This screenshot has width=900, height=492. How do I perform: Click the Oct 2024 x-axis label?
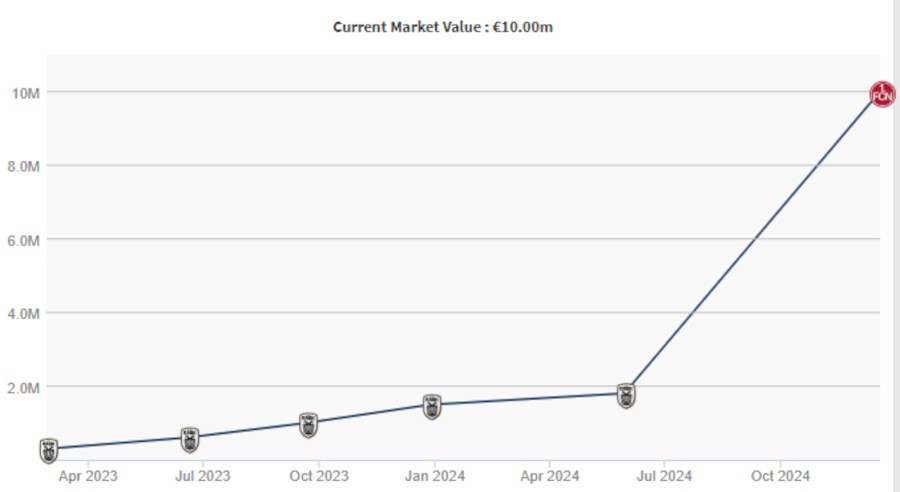[x=780, y=476]
